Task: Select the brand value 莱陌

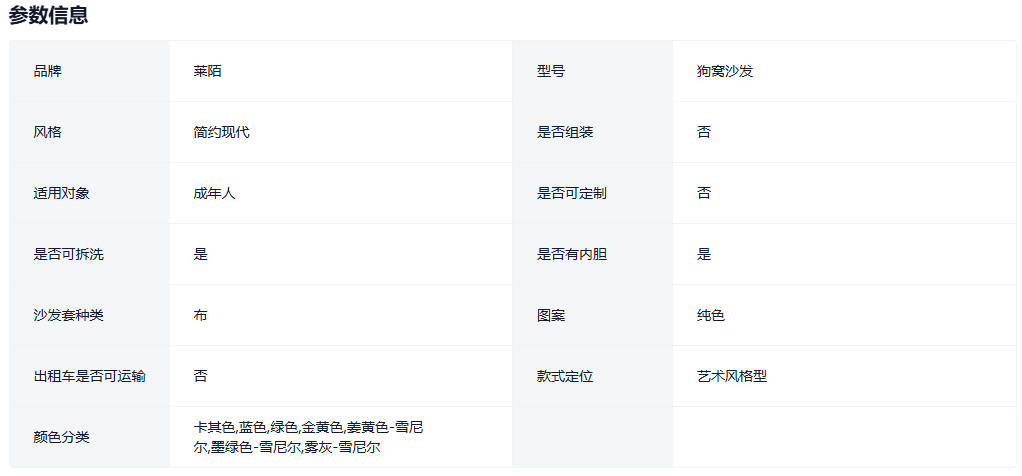Action: click(208, 71)
